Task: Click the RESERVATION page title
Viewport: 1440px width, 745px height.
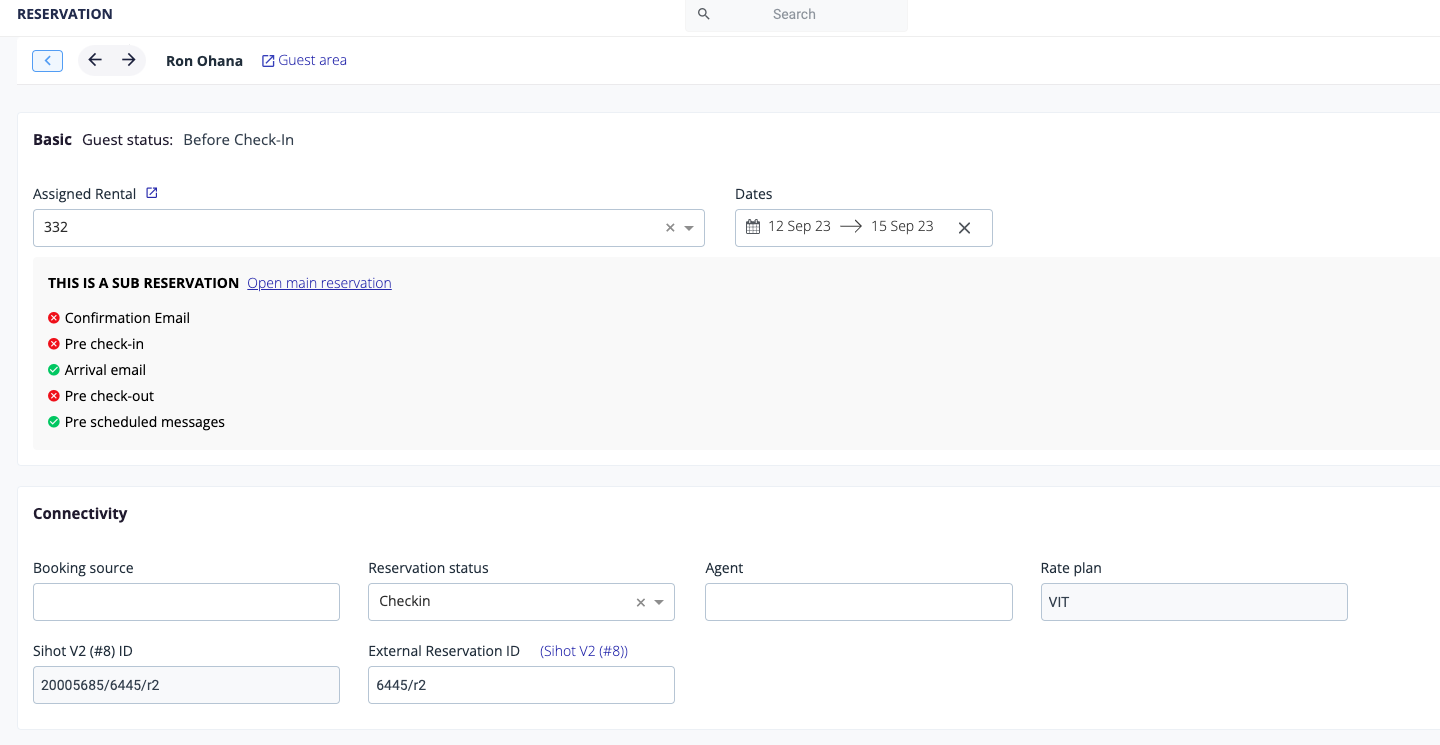Action: [65, 14]
